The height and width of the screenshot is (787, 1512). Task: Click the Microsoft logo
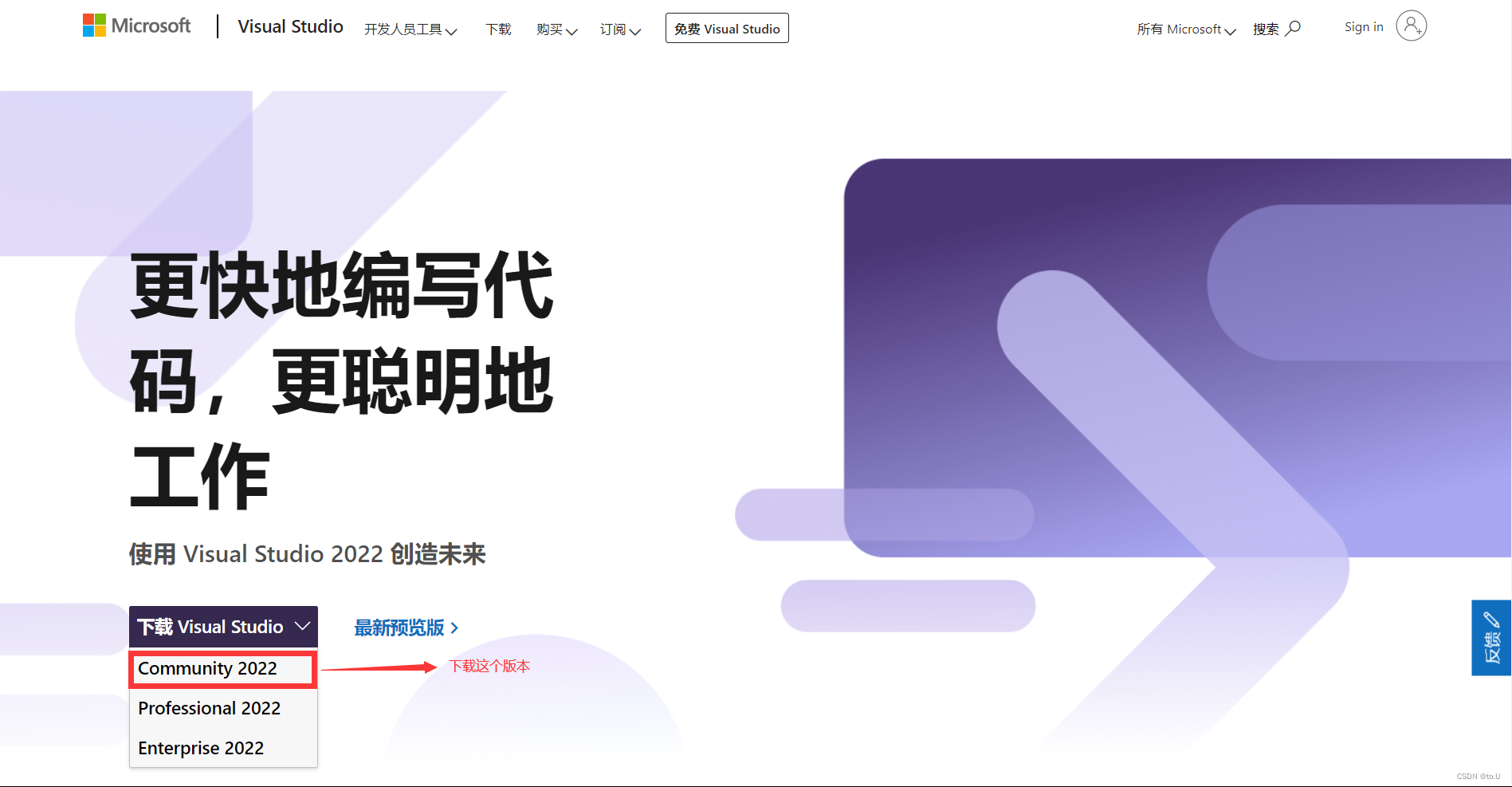(135, 25)
